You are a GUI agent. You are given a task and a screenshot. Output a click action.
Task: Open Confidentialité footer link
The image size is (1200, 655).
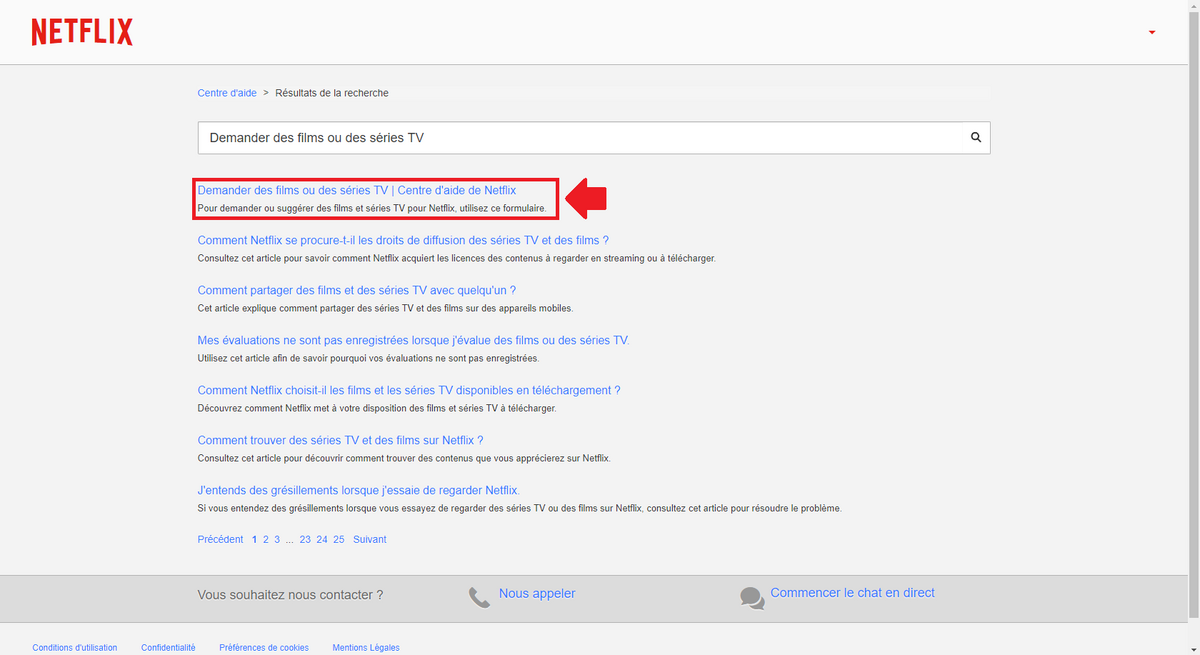pos(168,648)
